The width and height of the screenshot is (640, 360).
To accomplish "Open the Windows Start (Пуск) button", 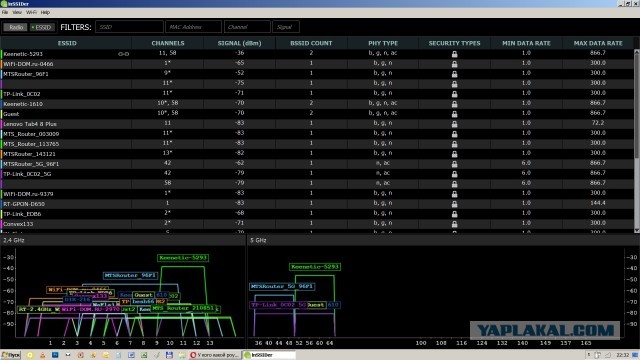I will coord(11,355).
